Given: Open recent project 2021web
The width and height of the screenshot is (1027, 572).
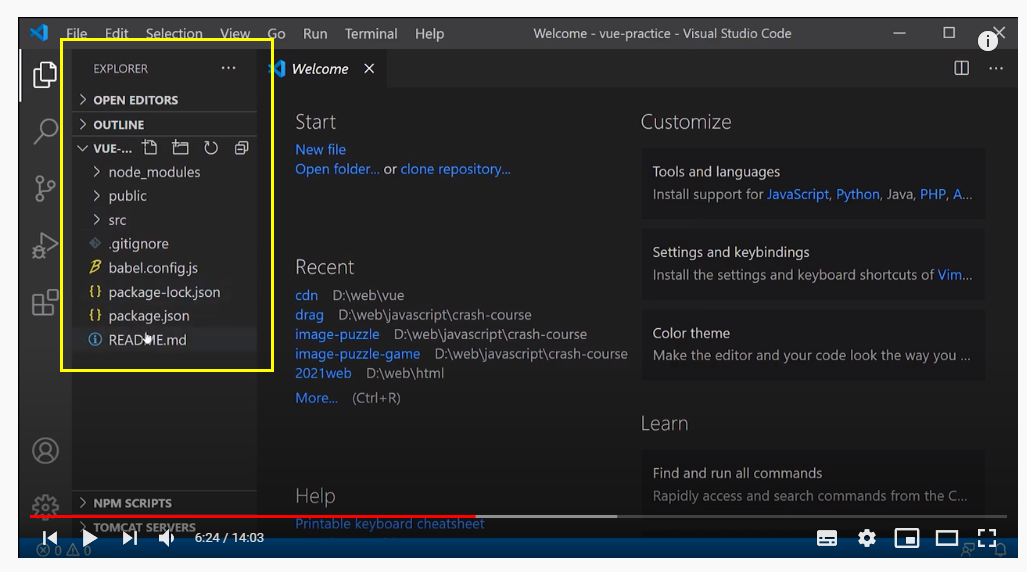Looking at the screenshot, I should (323, 373).
